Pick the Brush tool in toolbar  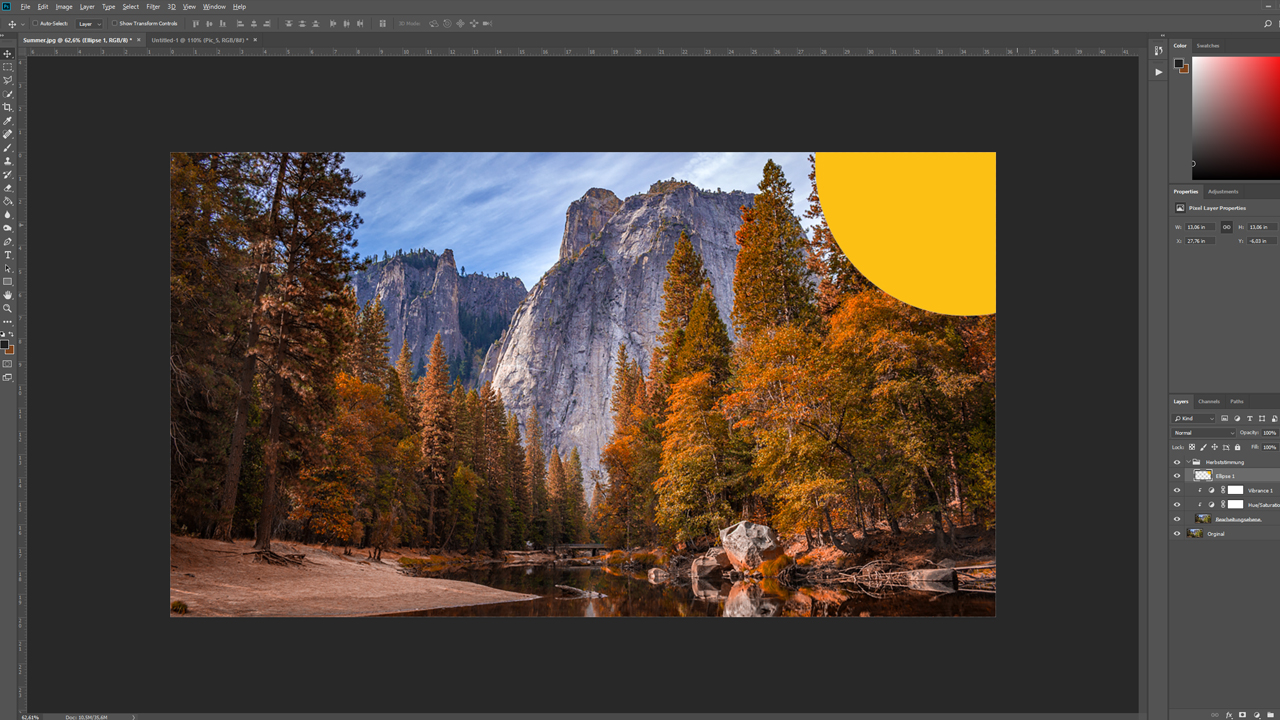(x=8, y=147)
